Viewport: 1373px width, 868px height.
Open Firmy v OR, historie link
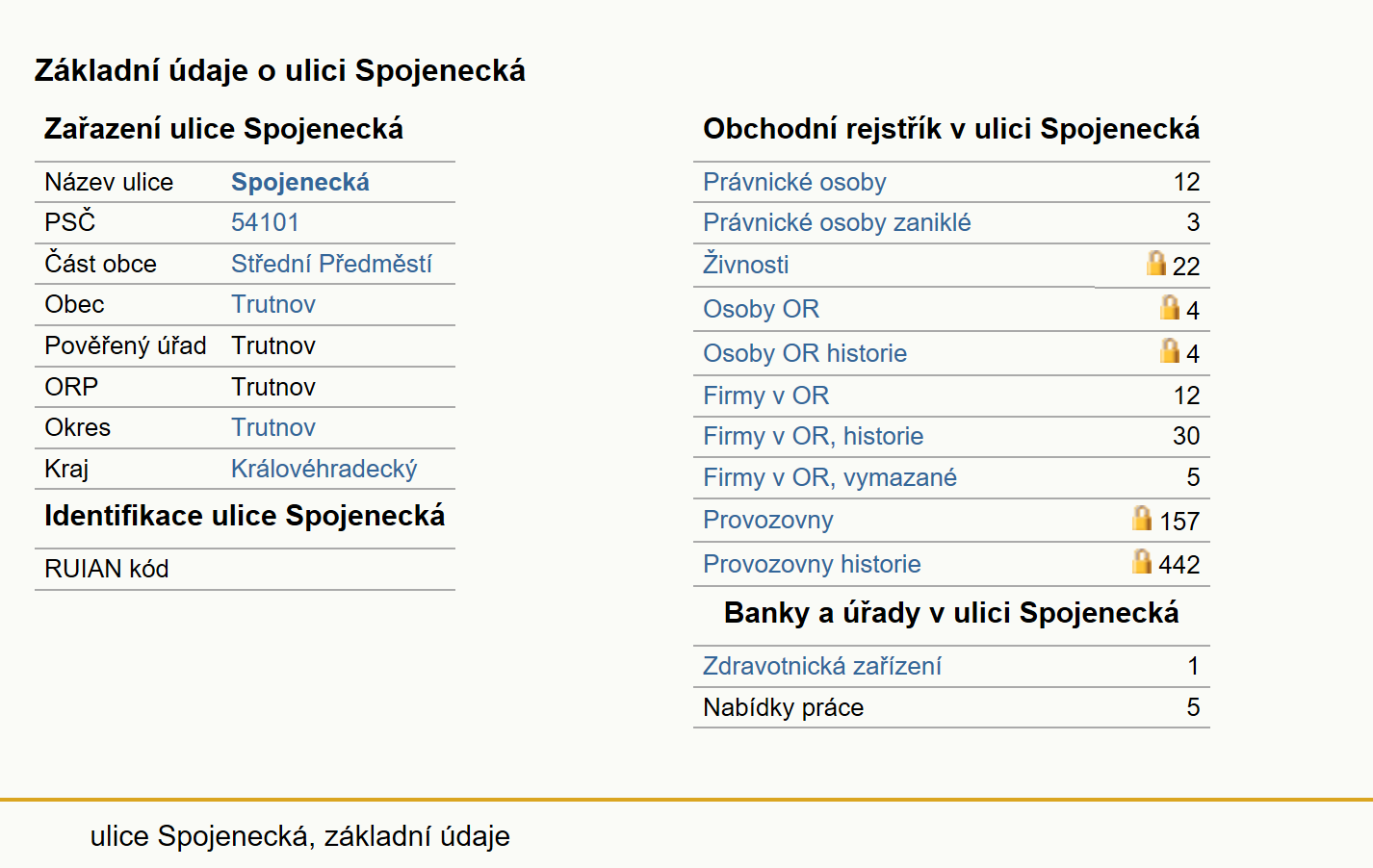[813, 436]
